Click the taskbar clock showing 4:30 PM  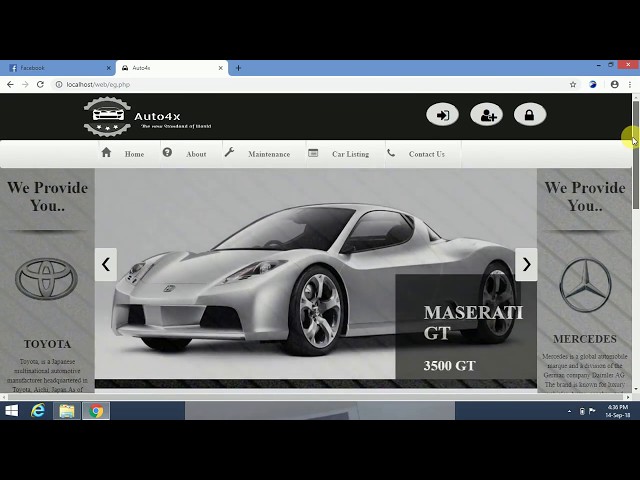[x=618, y=411]
